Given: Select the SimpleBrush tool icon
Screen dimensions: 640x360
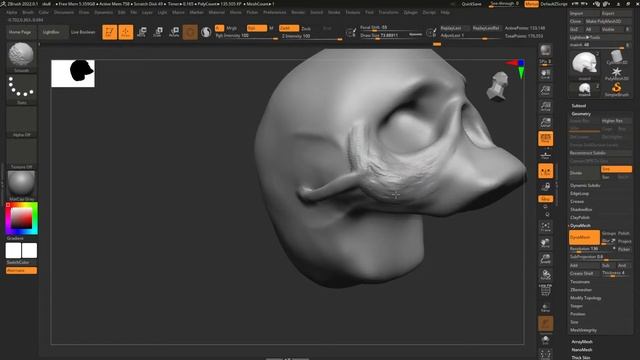Looking at the screenshot, I should click(617, 89).
